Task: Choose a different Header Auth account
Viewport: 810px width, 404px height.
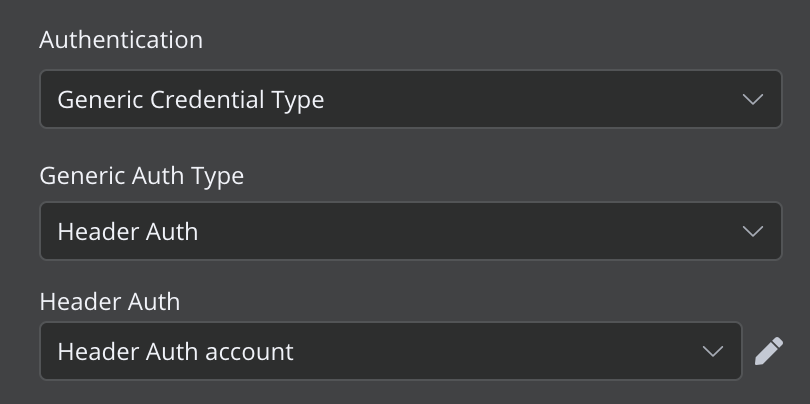Action: pos(390,351)
